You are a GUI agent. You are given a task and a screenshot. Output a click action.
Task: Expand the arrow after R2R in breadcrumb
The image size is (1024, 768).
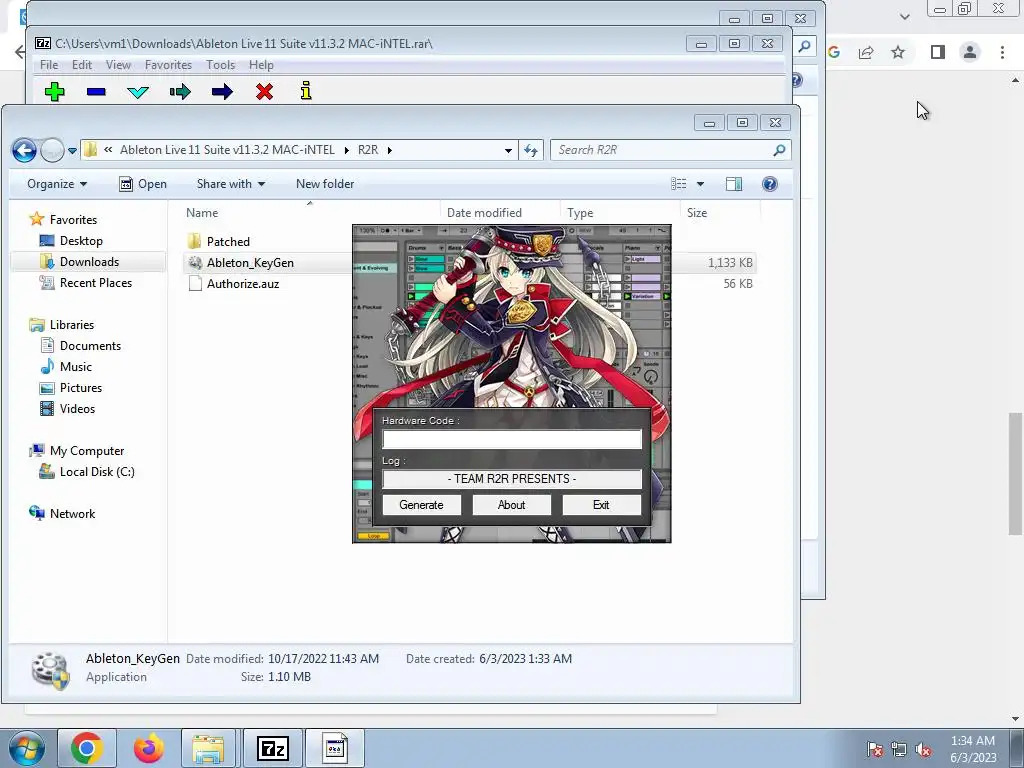(390, 150)
